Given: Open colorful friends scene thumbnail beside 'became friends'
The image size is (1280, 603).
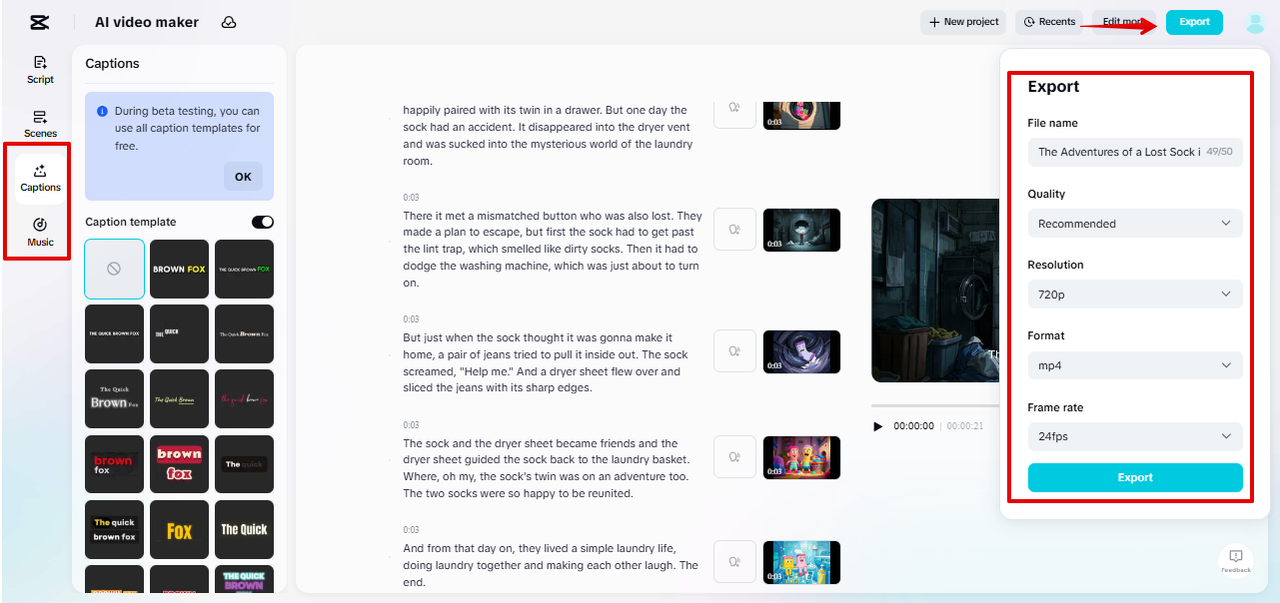Looking at the screenshot, I should pos(801,457).
